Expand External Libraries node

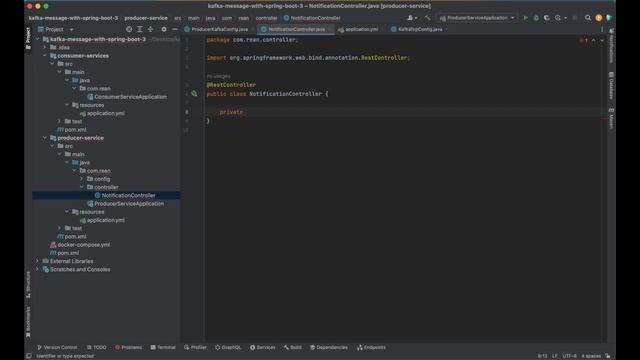click(38, 261)
